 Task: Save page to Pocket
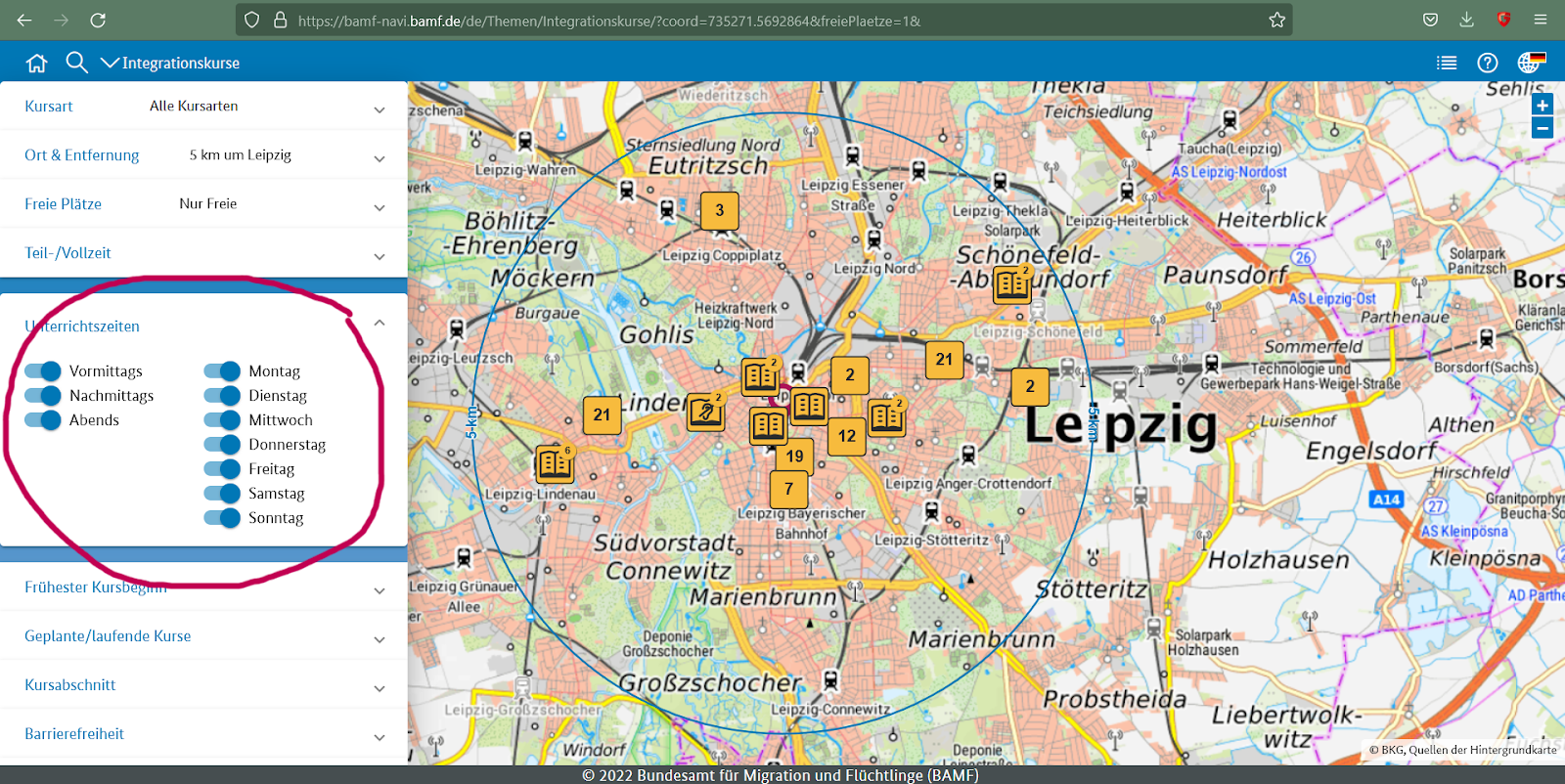coord(1430,20)
